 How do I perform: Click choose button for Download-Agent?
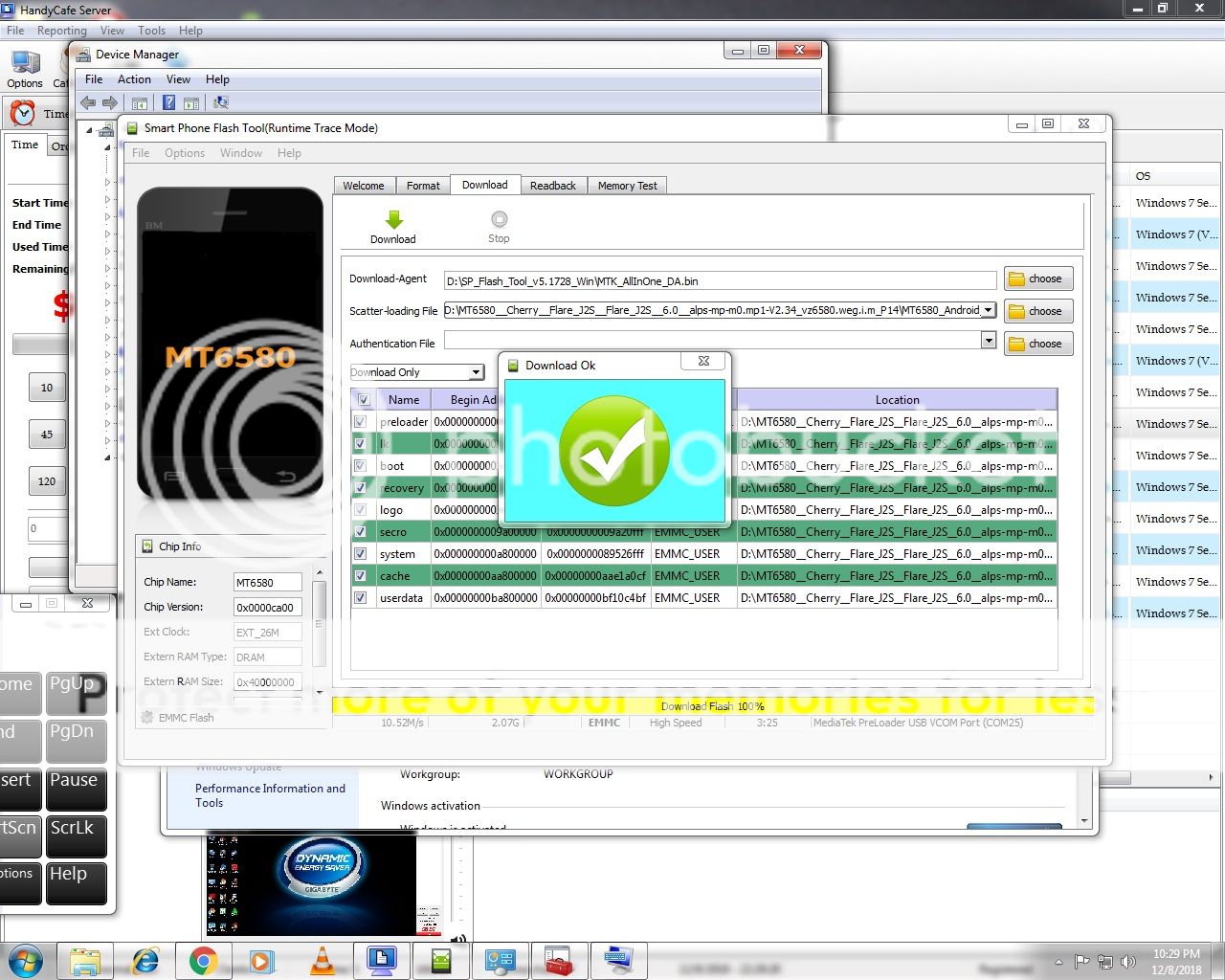(x=1037, y=278)
